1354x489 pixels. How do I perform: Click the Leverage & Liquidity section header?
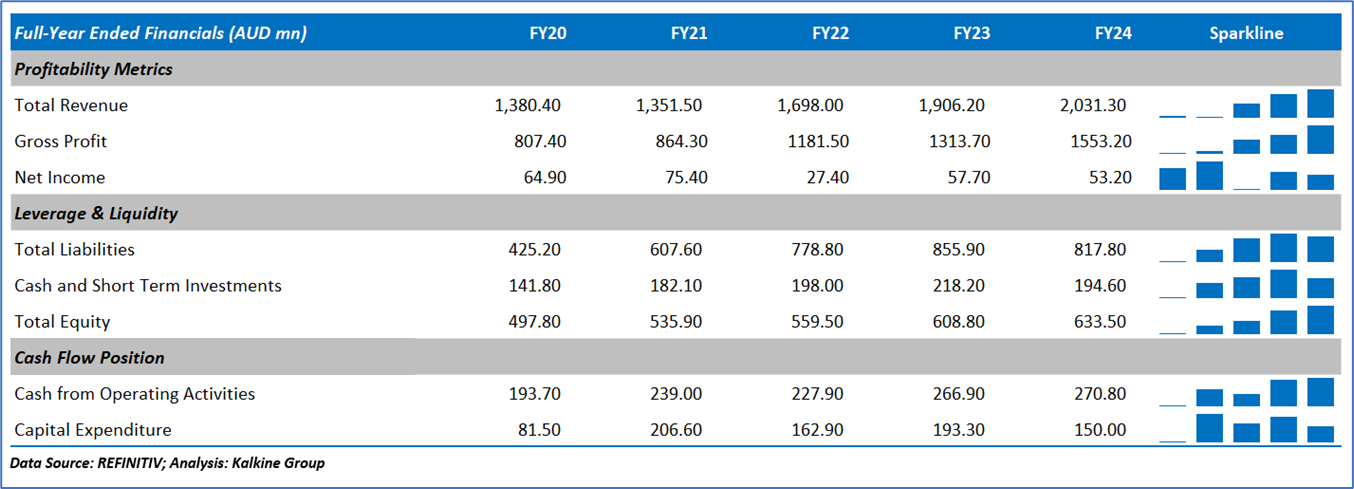tap(96, 213)
